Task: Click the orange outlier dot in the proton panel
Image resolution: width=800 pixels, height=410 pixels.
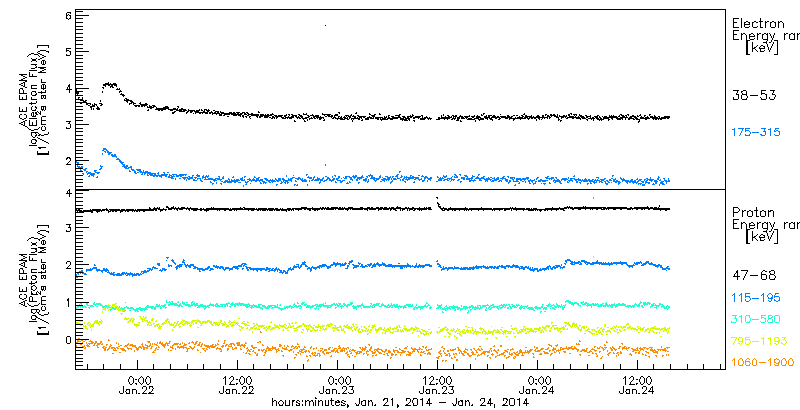Action: (x=593, y=197)
